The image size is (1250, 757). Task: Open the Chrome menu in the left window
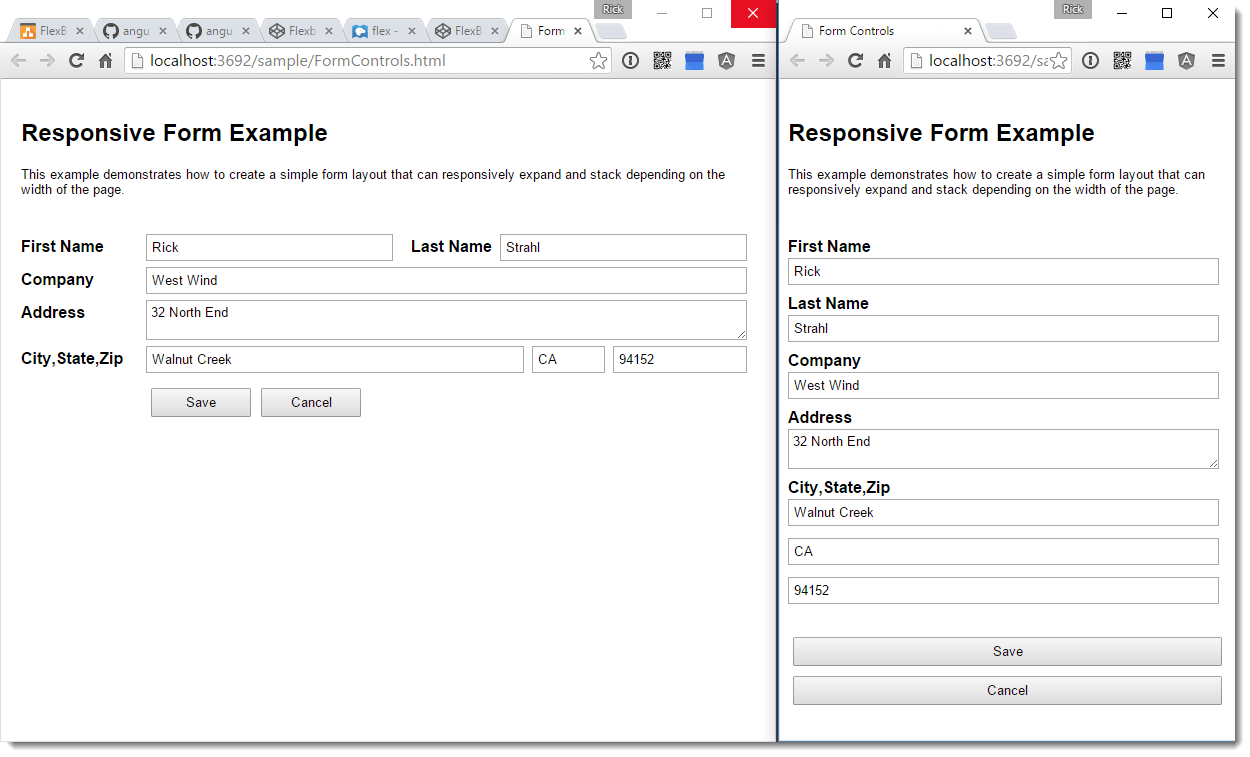click(x=758, y=60)
